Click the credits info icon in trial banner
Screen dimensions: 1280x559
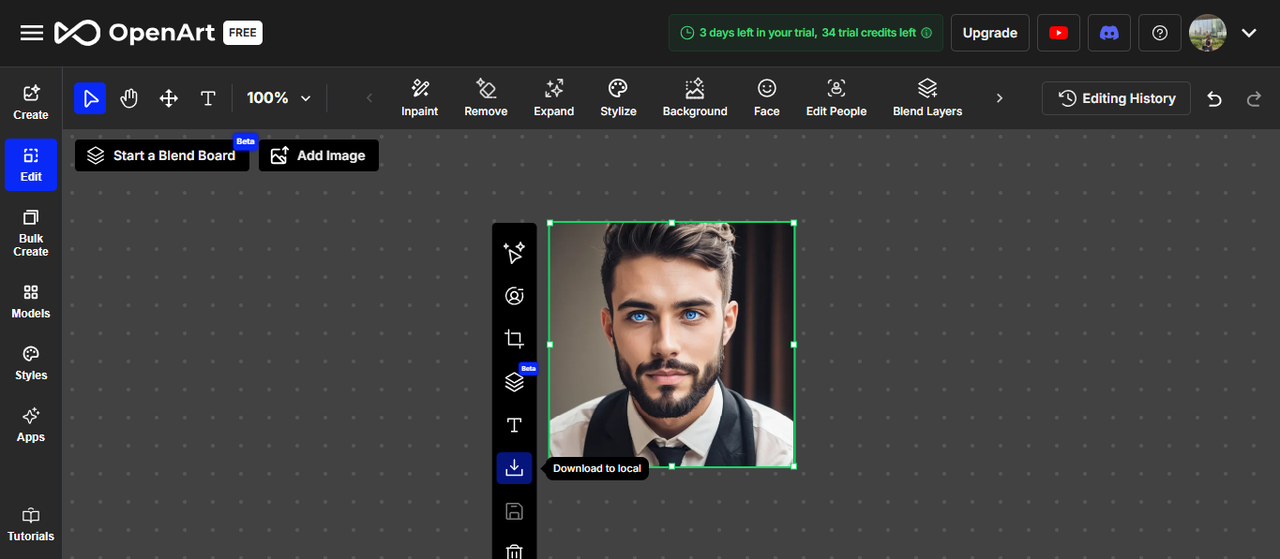click(926, 33)
